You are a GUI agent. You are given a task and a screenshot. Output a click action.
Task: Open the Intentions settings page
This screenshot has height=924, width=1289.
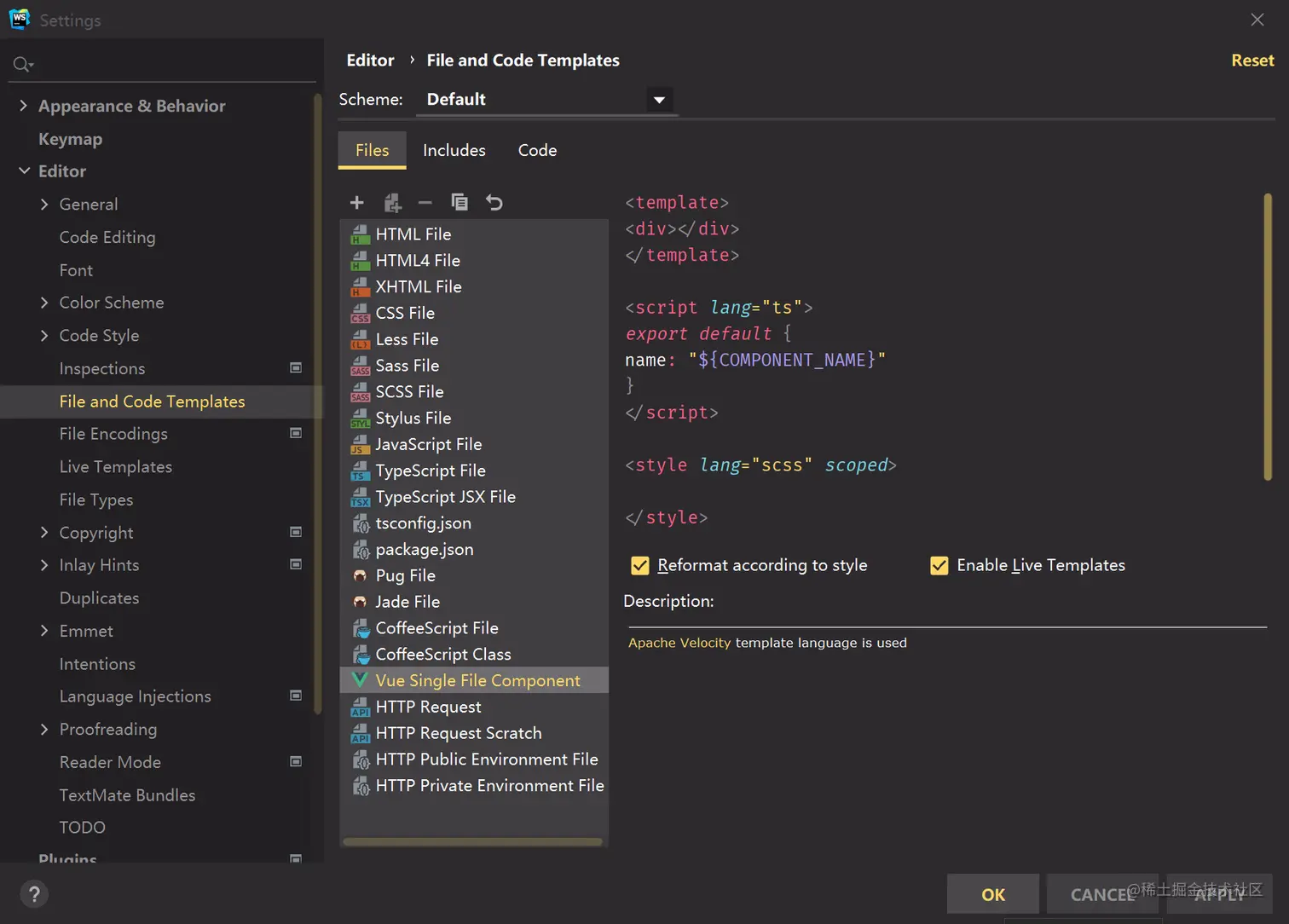coord(97,664)
